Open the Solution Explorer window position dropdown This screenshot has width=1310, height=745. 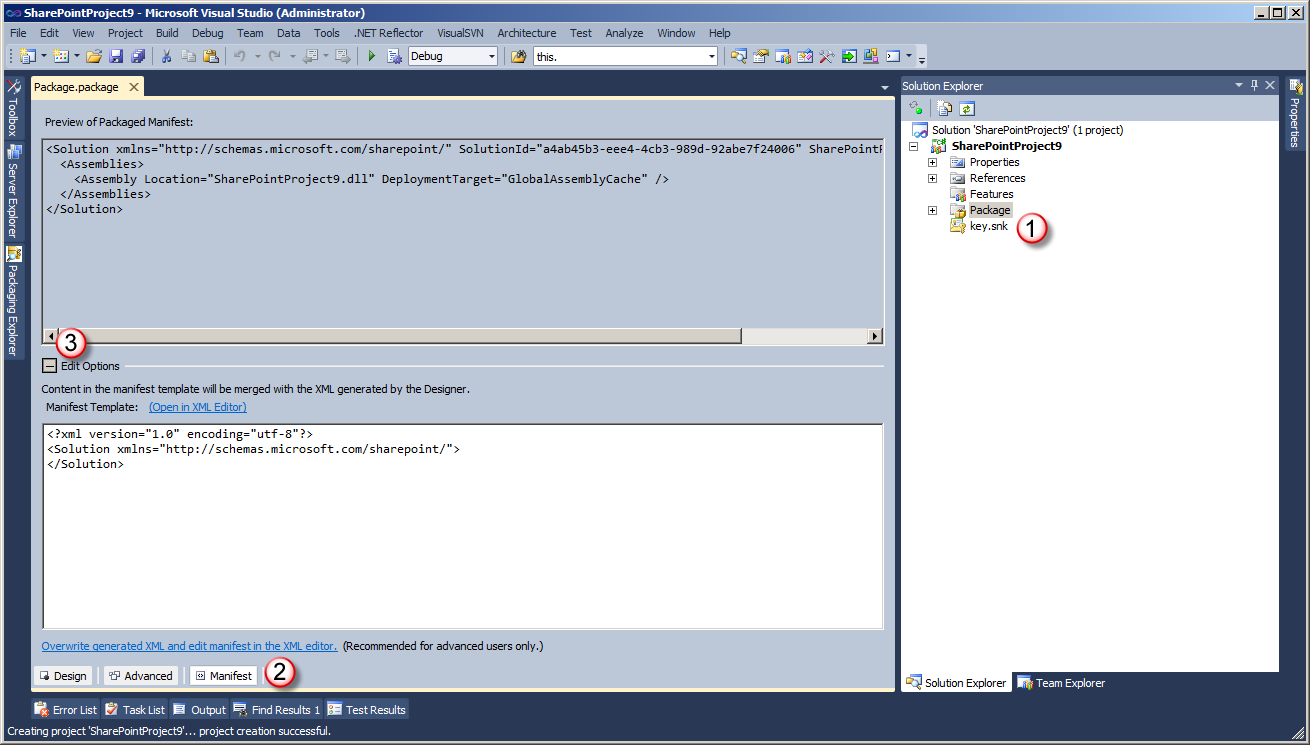click(x=1239, y=86)
